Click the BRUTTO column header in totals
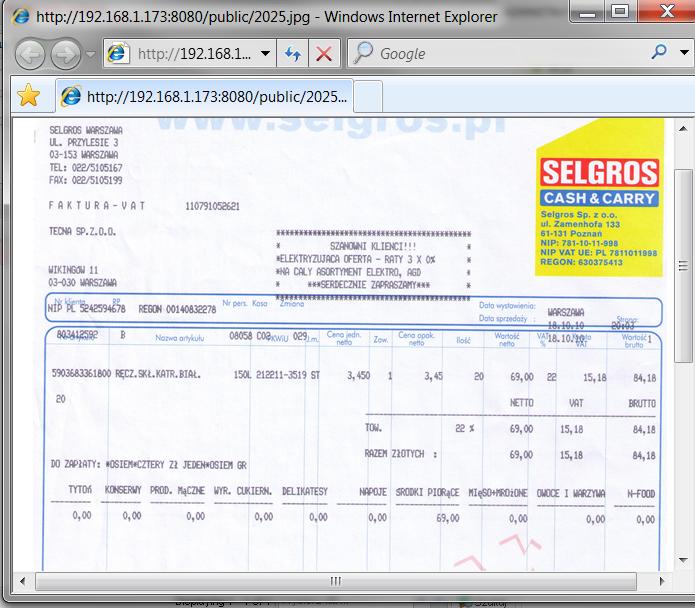This screenshot has width=695, height=608. click(x=642, y=403)
